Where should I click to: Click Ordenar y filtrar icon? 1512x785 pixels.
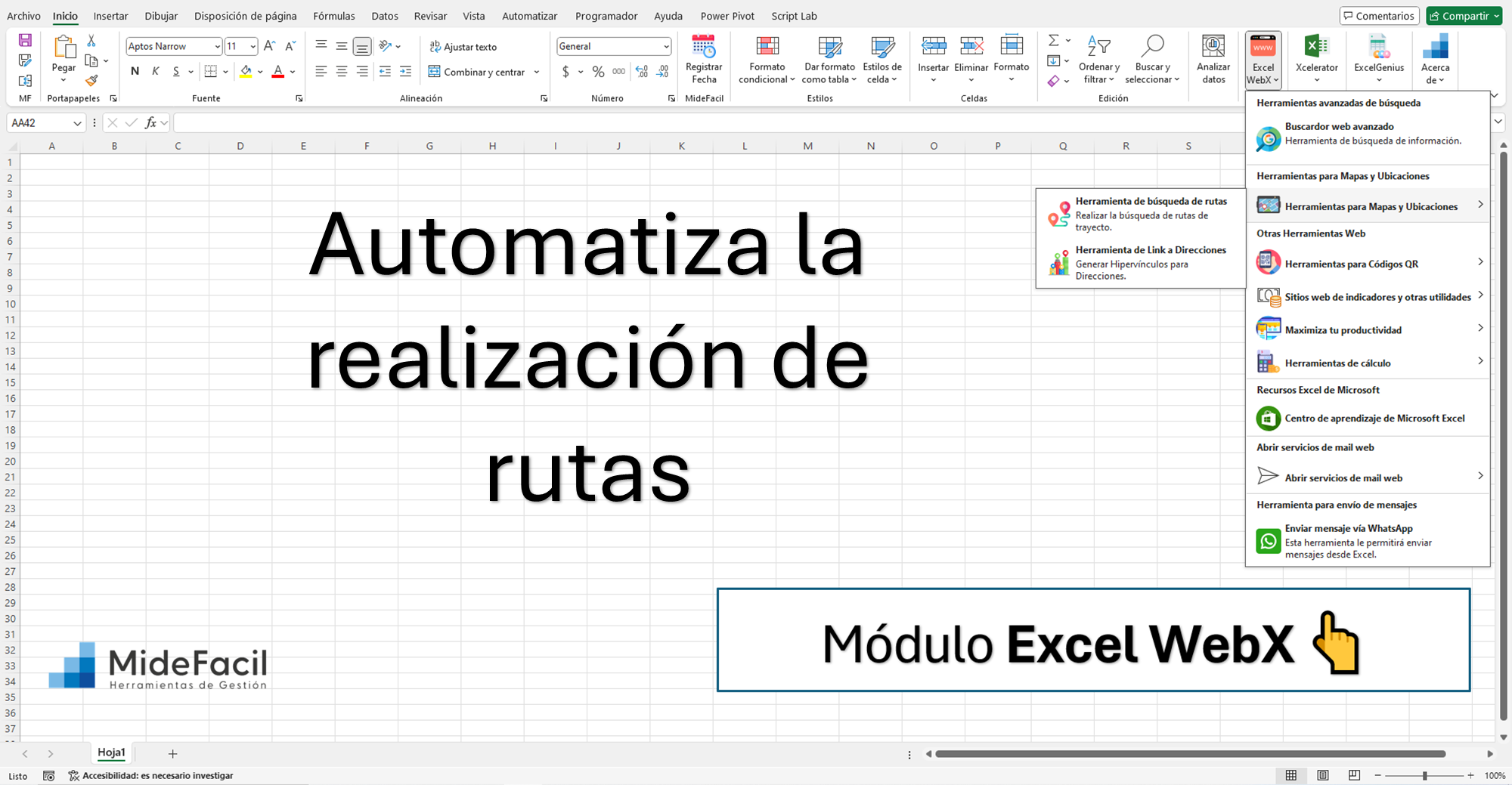(1098, 46)
